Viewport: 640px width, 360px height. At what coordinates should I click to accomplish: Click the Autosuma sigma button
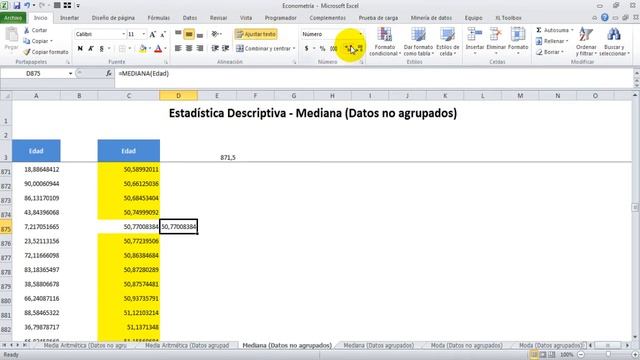552,30
